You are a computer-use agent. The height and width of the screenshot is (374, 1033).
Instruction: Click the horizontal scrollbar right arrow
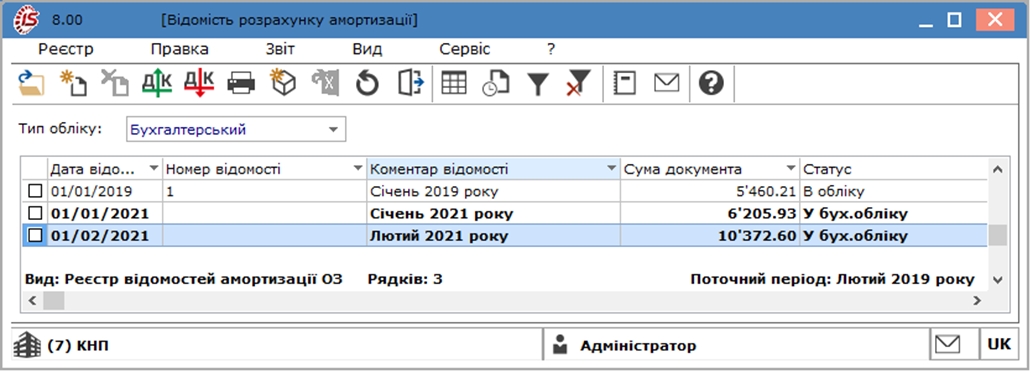(x=978, y=300)
